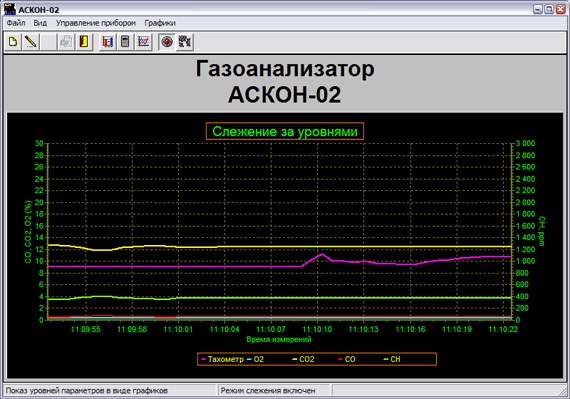Open the Вид menu
Image resolution: width=570 pixels, height=399 pixels.
tap(40, 23)
